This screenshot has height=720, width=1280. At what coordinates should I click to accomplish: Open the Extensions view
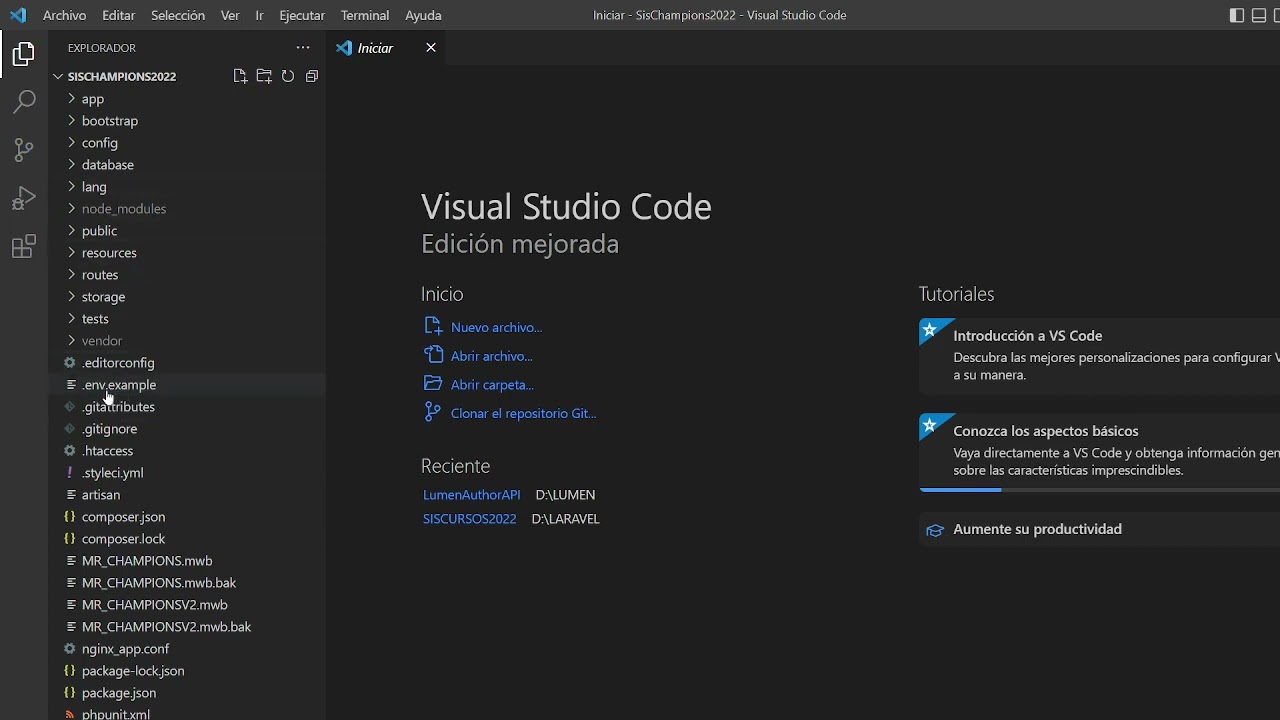click(x=24, y=247)
